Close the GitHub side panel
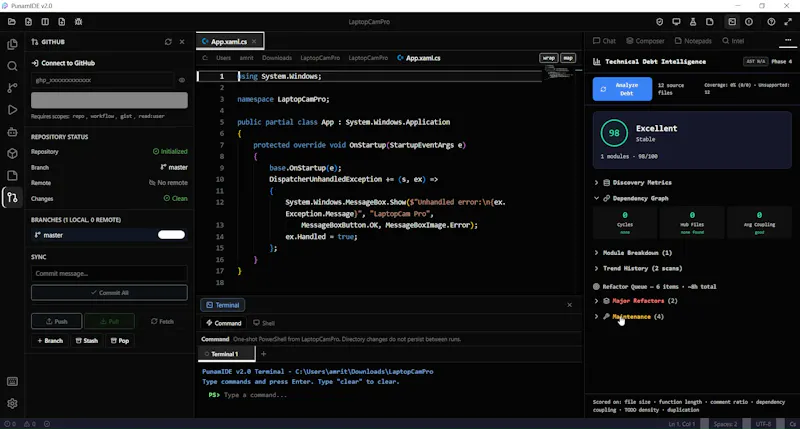Screen dimensions: 800x429 pos(182,42)
